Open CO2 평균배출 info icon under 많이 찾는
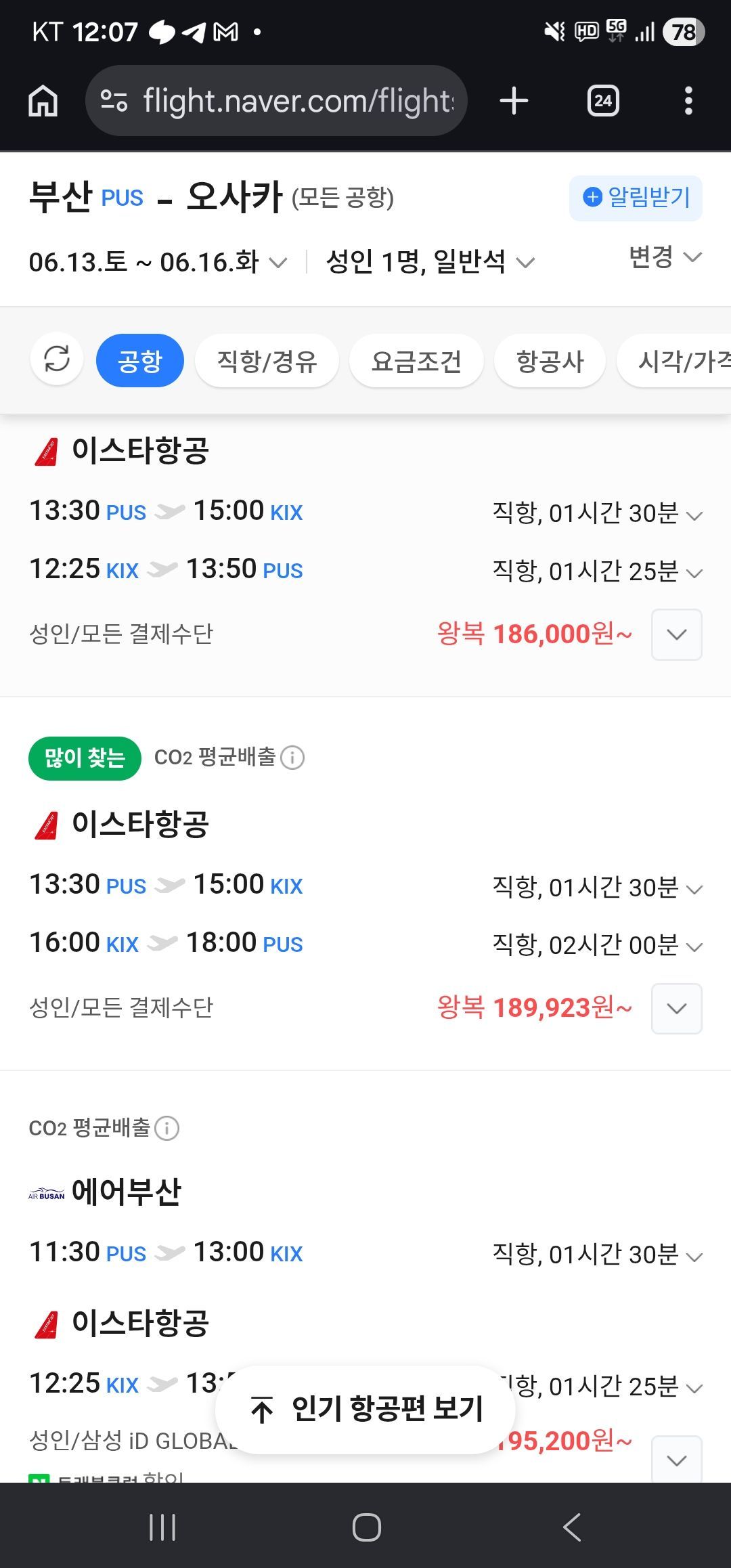The height and width of the screenshot is (1568, 731). coord(292,758)
